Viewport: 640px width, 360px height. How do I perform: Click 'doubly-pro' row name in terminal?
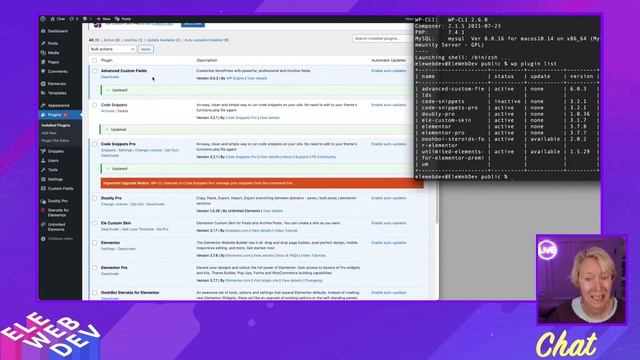tap(438, 114)
